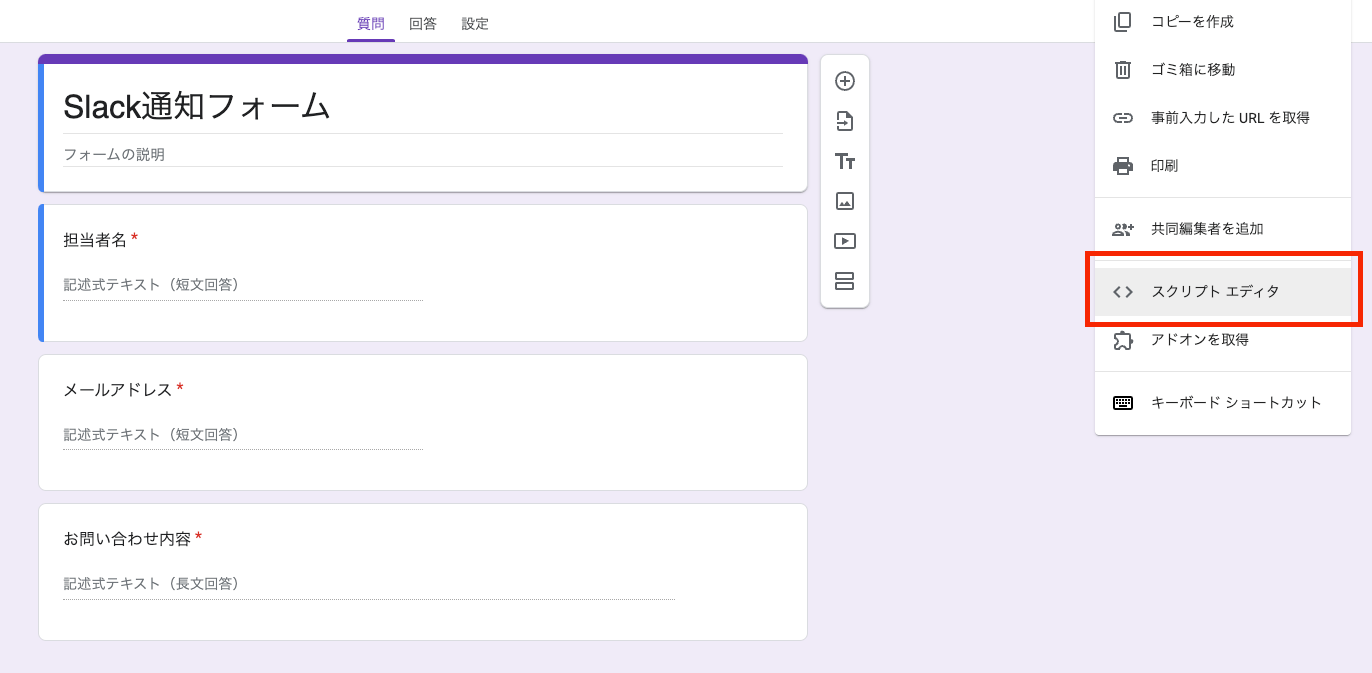Choose ゴミ箱に移動 from the menu

[1223, 69]
